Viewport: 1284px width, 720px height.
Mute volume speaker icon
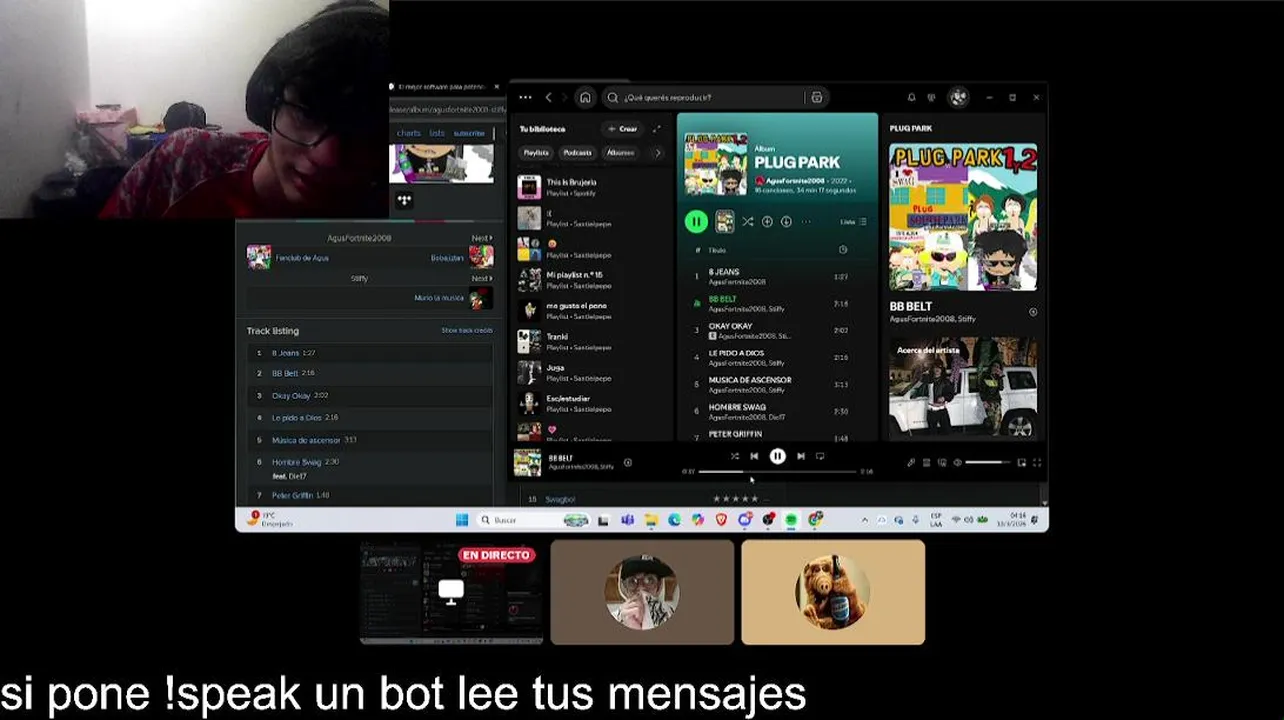957,462
